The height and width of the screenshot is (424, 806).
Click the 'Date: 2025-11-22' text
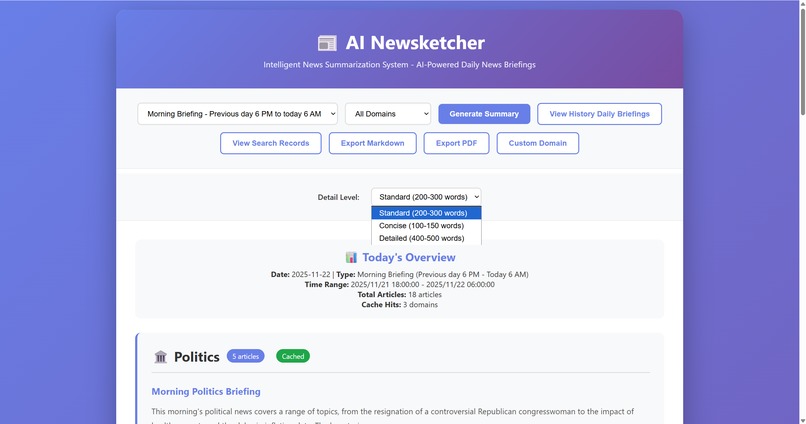tap(301, 274)
